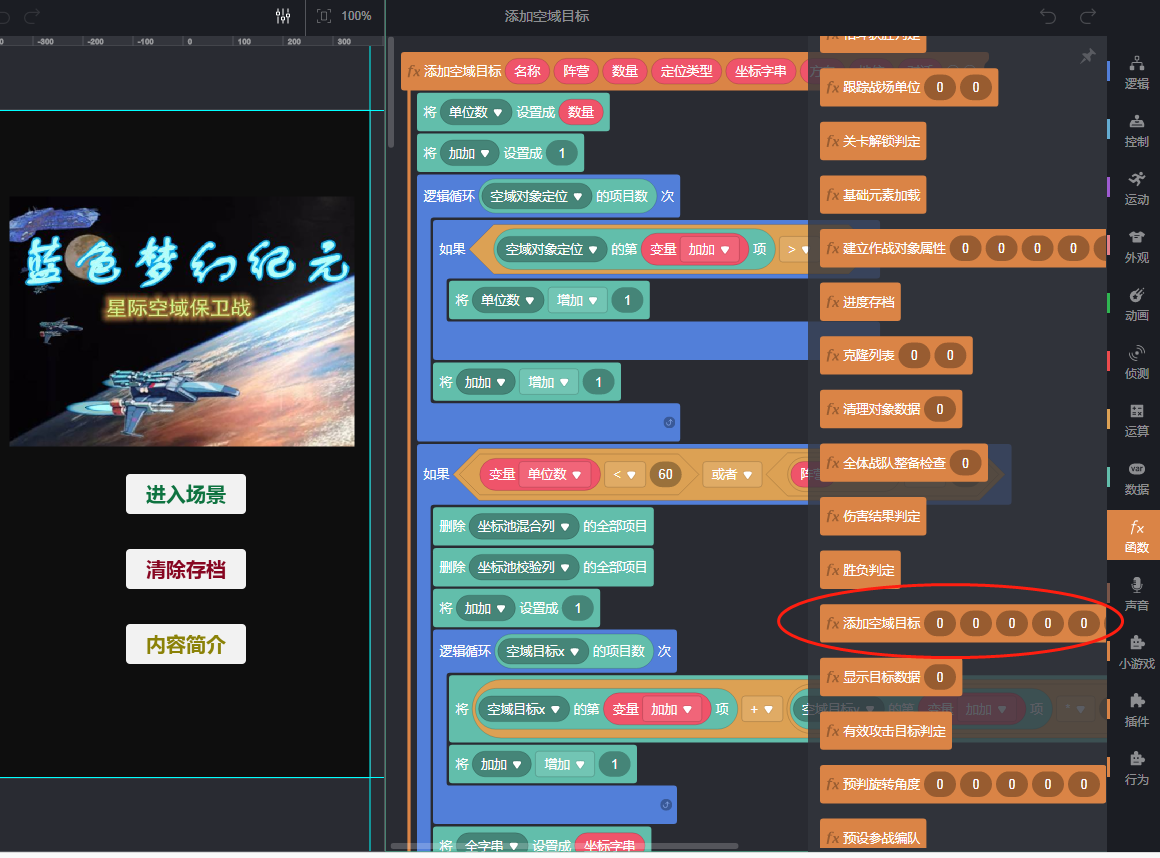This screenshot has width=1160, height=858.
Task: Click the fit-to-screen zoom icon
Action: (x=324, y=16)
